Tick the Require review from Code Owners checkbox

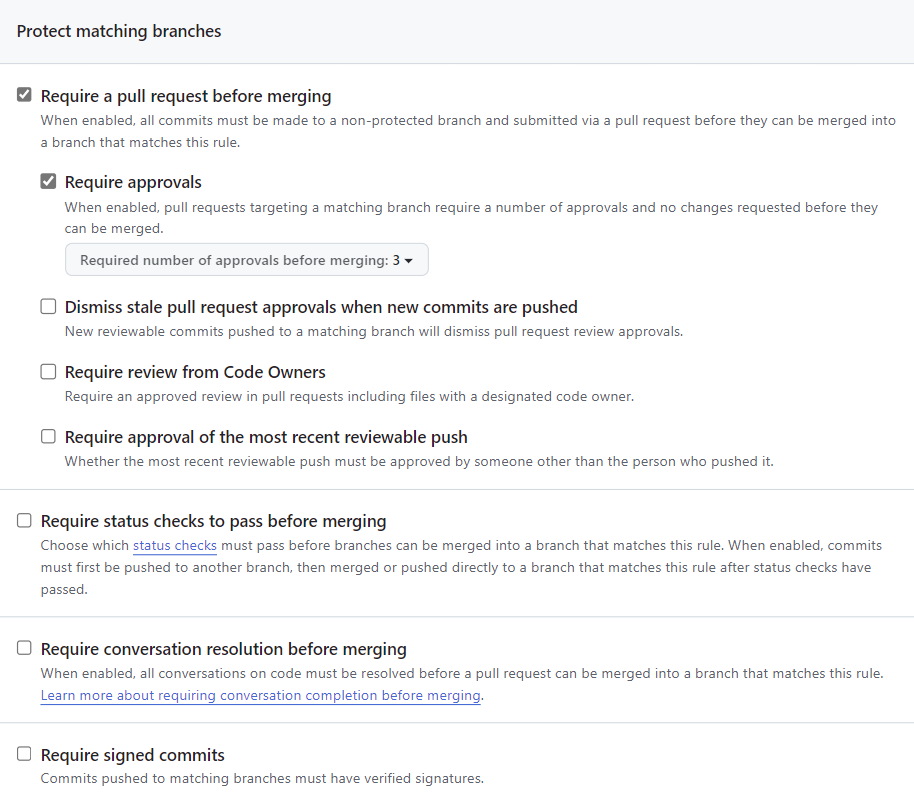(48, 372)
